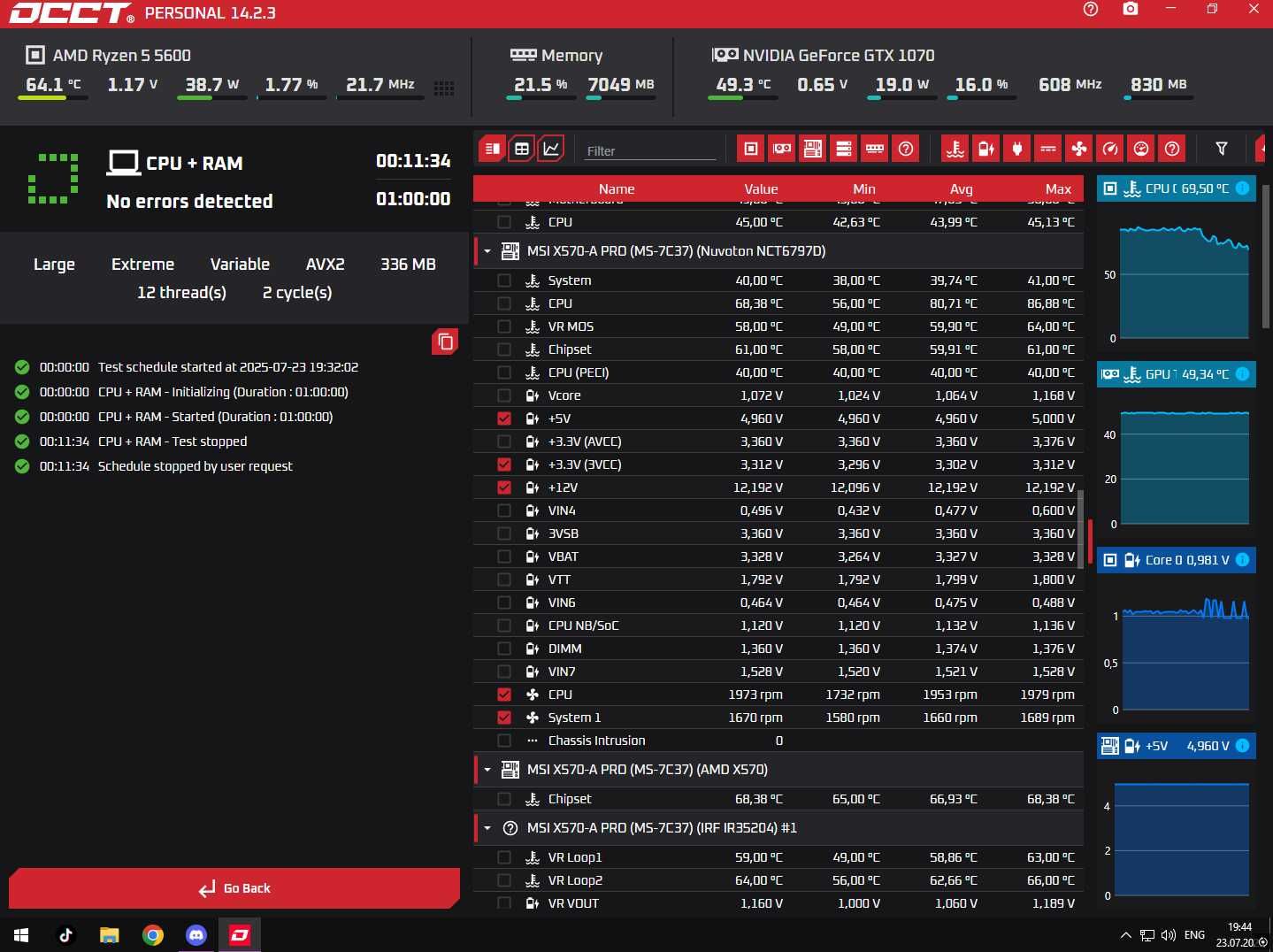The image size is (1273, 952).
Task: Open the taskbar clock and date
Action: click(x=1239, y=935)
